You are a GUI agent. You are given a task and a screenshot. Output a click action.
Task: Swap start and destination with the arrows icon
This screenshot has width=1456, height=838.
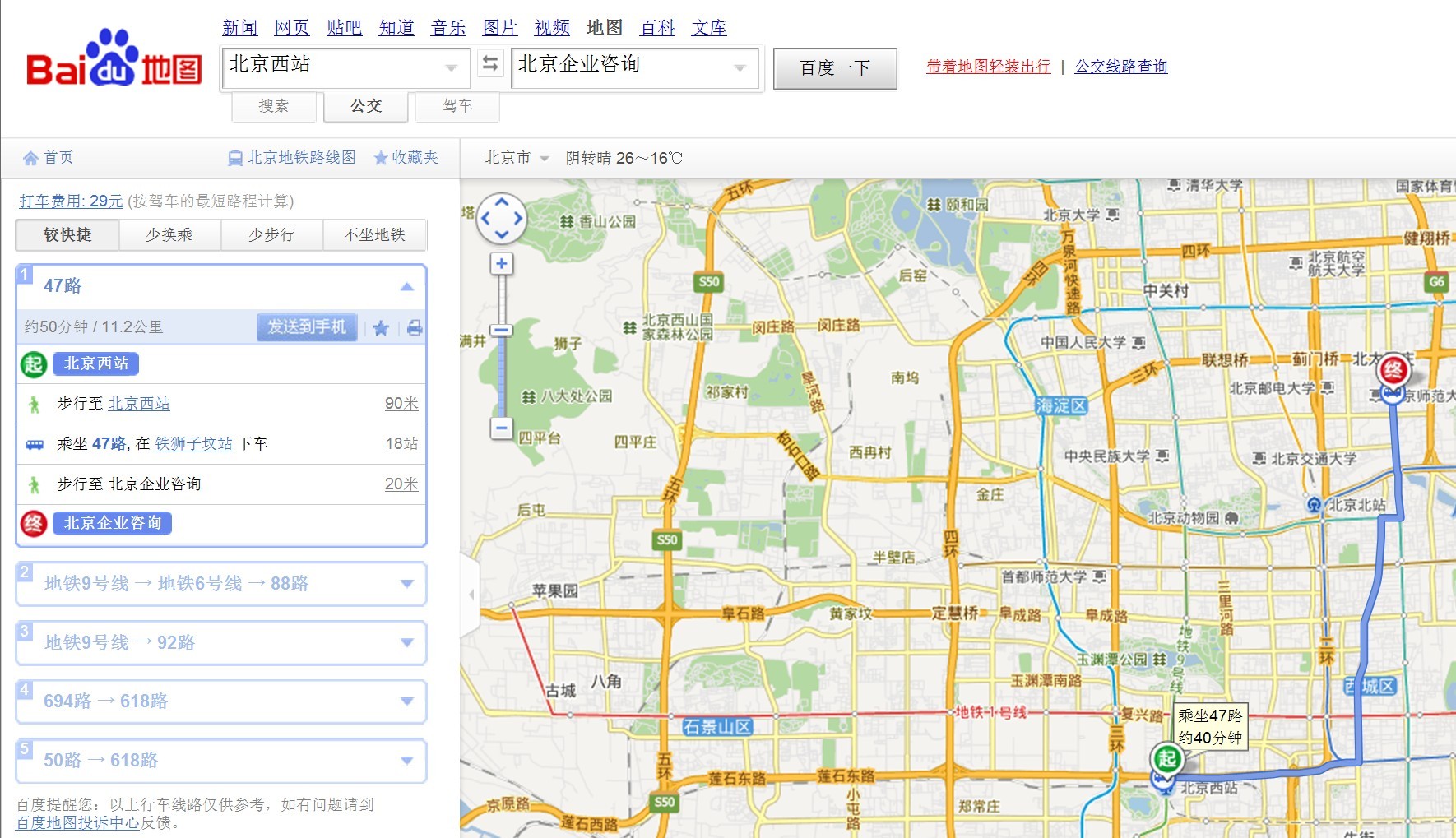[x=490, y=63]
